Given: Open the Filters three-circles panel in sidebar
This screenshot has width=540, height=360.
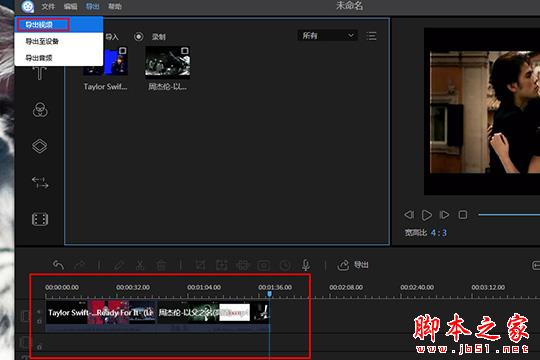Looking at the screenshot, I should click(40, 110).
